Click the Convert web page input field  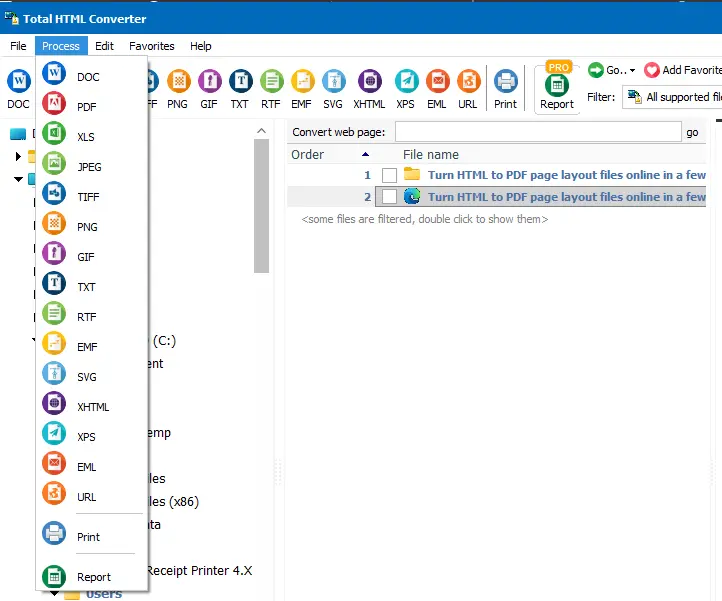tap(538, 132)
